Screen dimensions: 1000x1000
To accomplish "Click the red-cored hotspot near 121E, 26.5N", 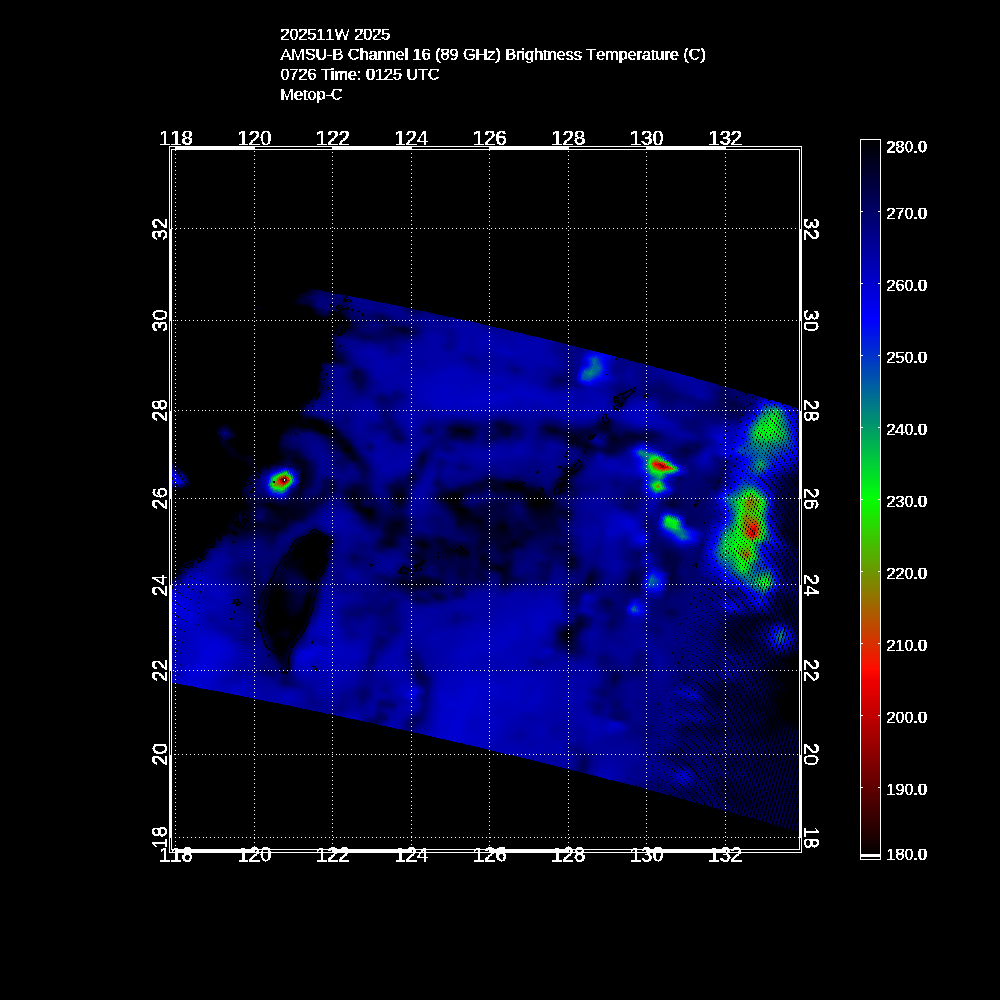I will tap(282, 480).
